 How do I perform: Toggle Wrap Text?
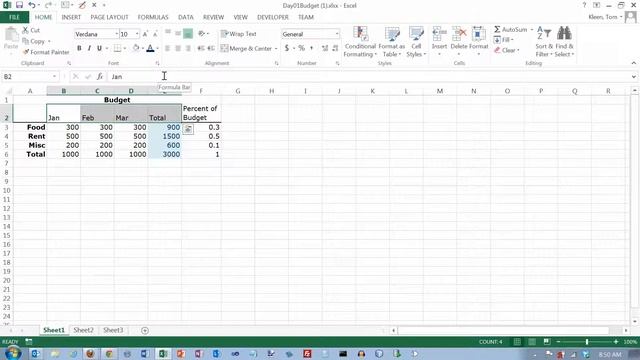pyautogui.click(x=239, y=34)
